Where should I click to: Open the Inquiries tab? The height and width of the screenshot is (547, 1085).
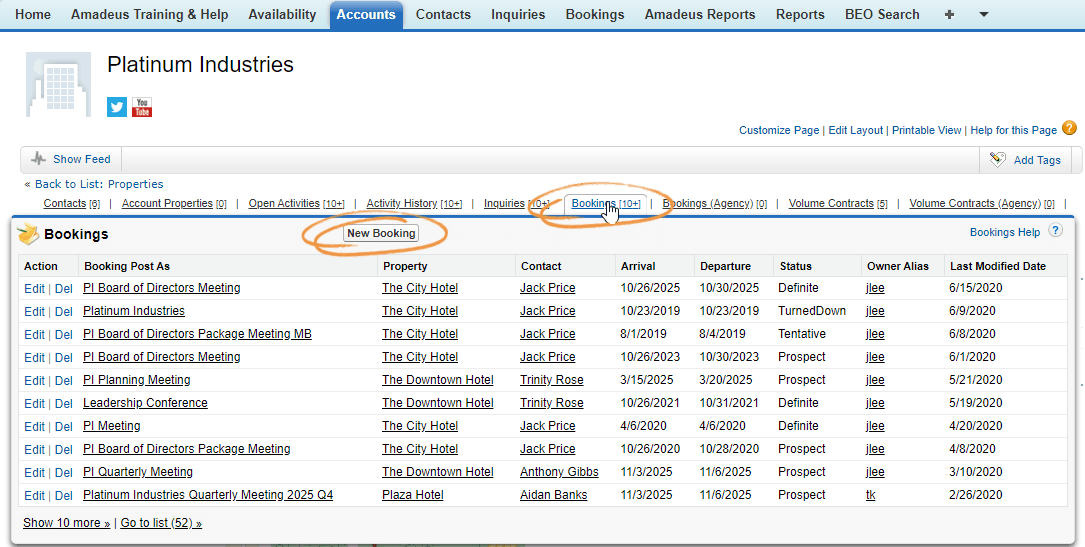coord(518,15)
